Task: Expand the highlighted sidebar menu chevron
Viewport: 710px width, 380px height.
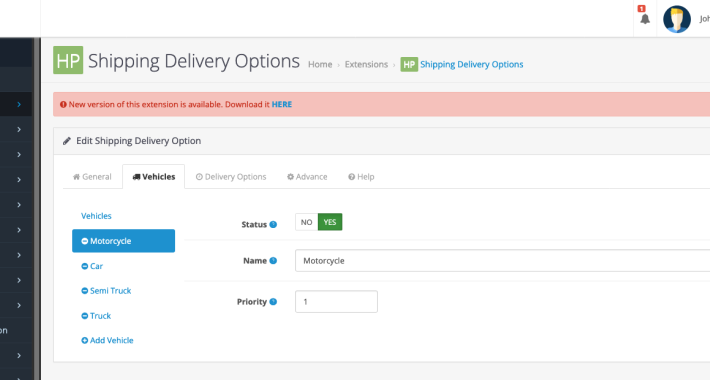Action: pos(19,105)
